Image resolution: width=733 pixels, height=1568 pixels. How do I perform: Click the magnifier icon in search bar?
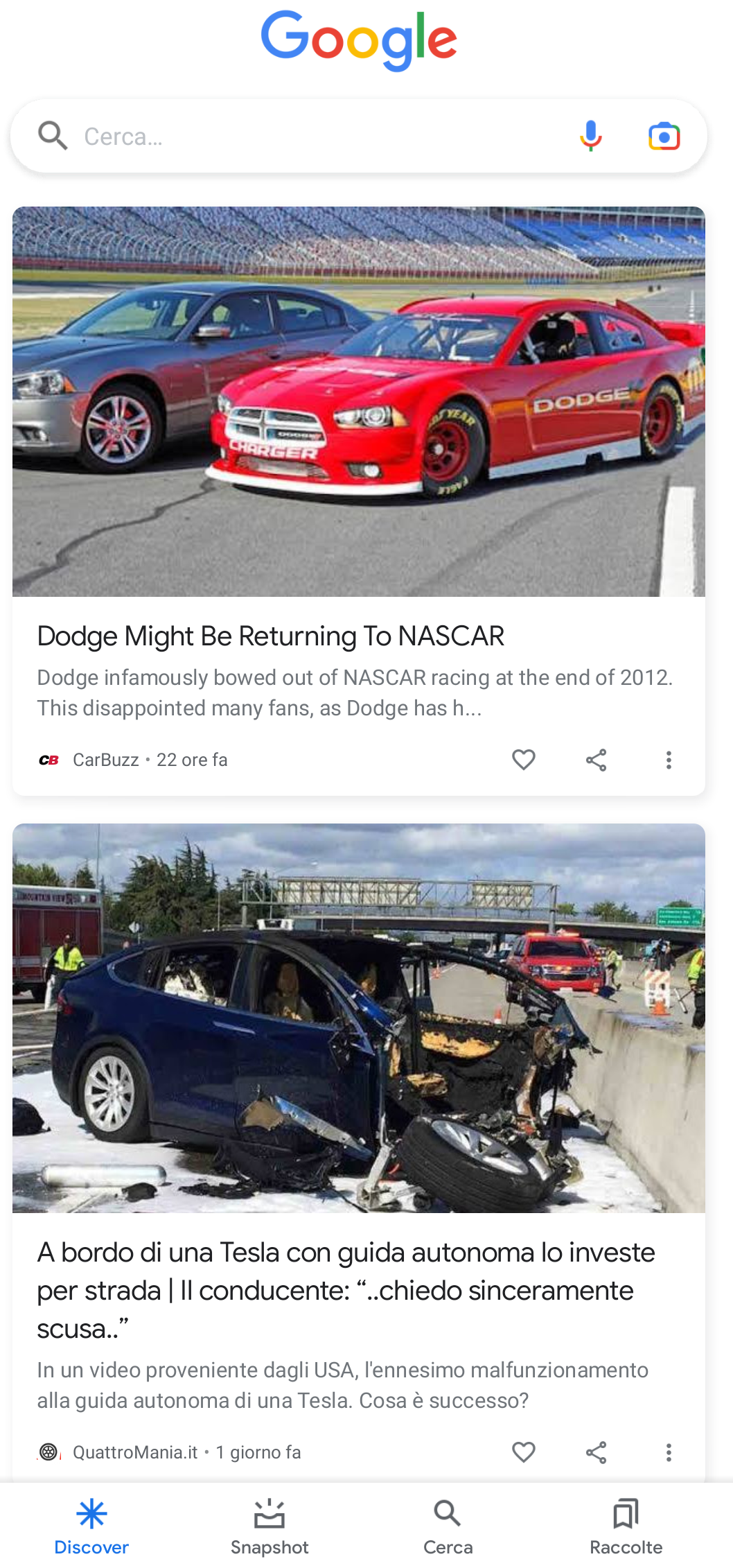tap(53, 136)
